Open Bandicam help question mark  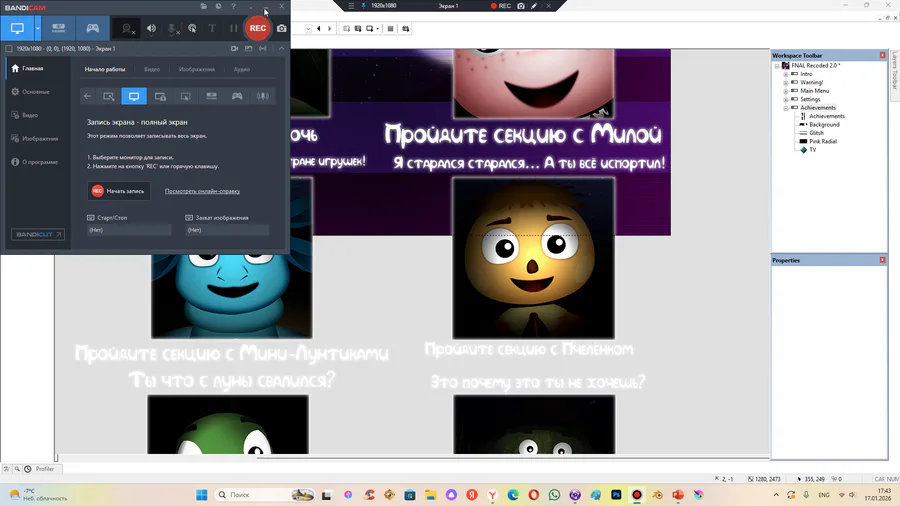pos(234,6)
